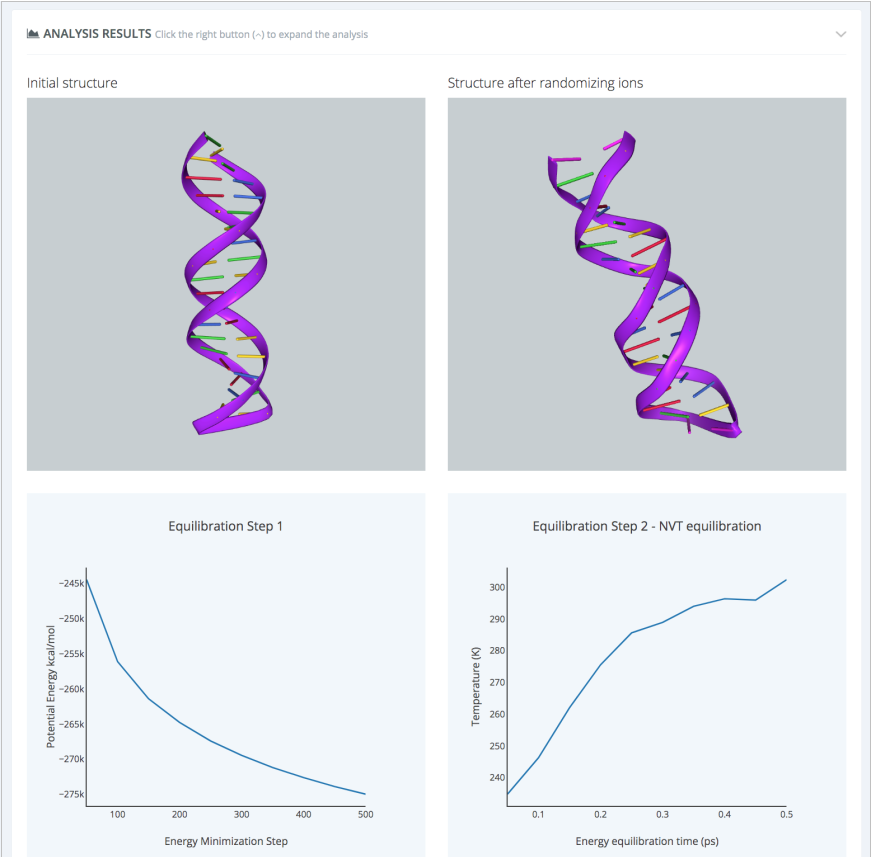The width and height of the screenshot is (873, 857).
Task: Click the 'Equilibration Step 1' chart title
Action: (226, 526)
